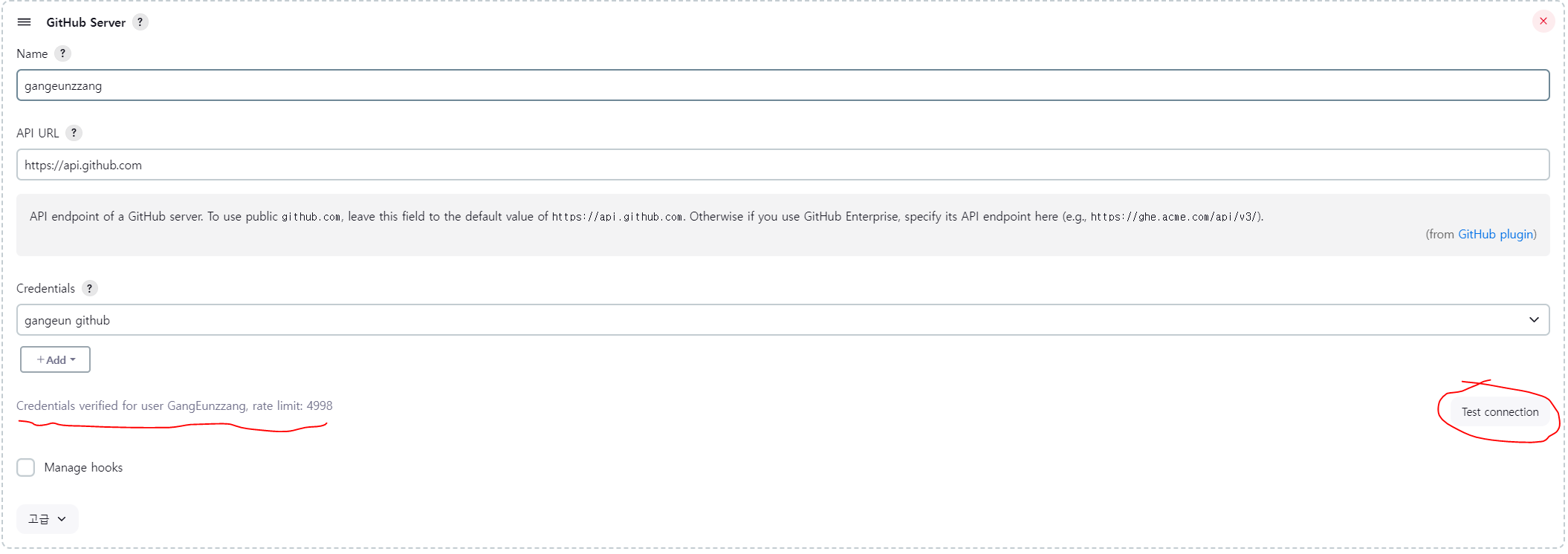Screen dimensions: 1568x554
Task: Click the Test connection button
Action: pos(1500,412)
